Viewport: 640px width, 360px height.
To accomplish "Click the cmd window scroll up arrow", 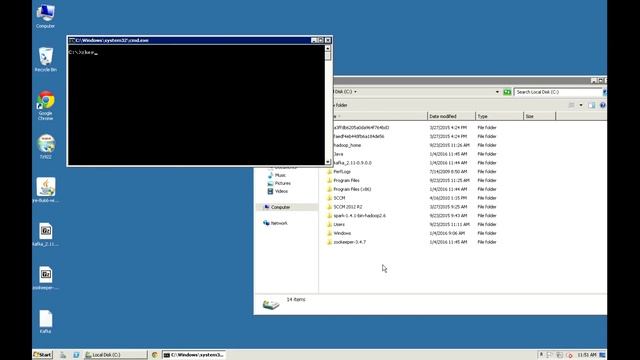I will coord(328,48).
